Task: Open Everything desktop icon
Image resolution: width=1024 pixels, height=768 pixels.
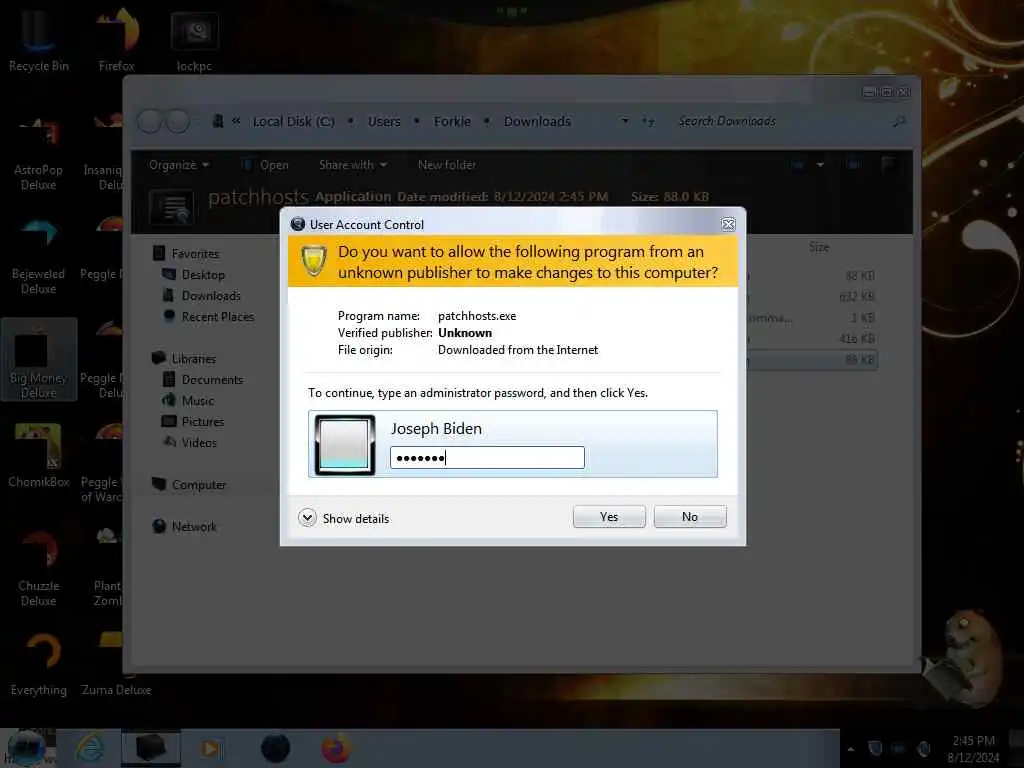Action: tap(39, 664)
